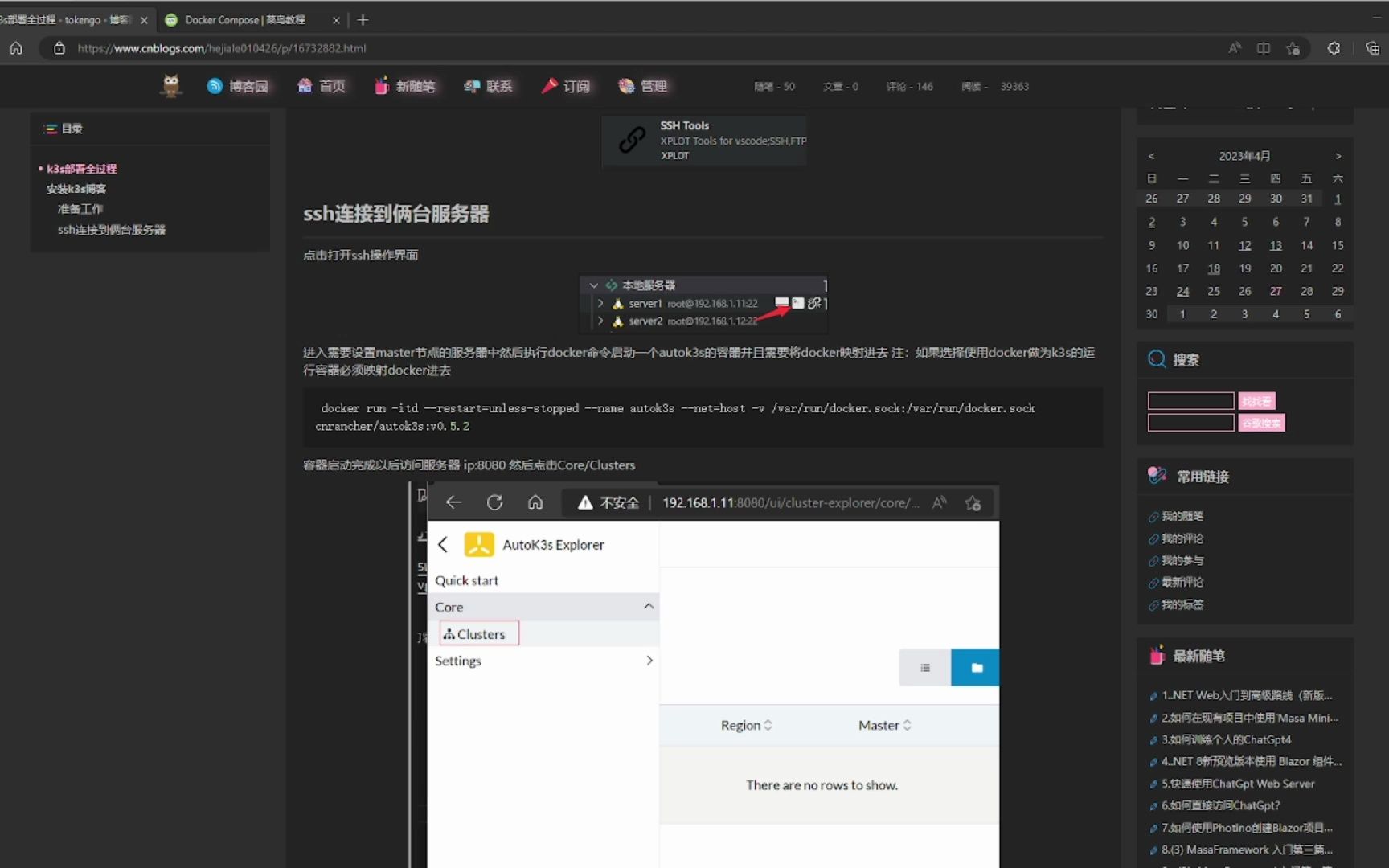Open posts from April 24 in calendar
This screenshot has width=1389, height=868.
[1182, 291]
